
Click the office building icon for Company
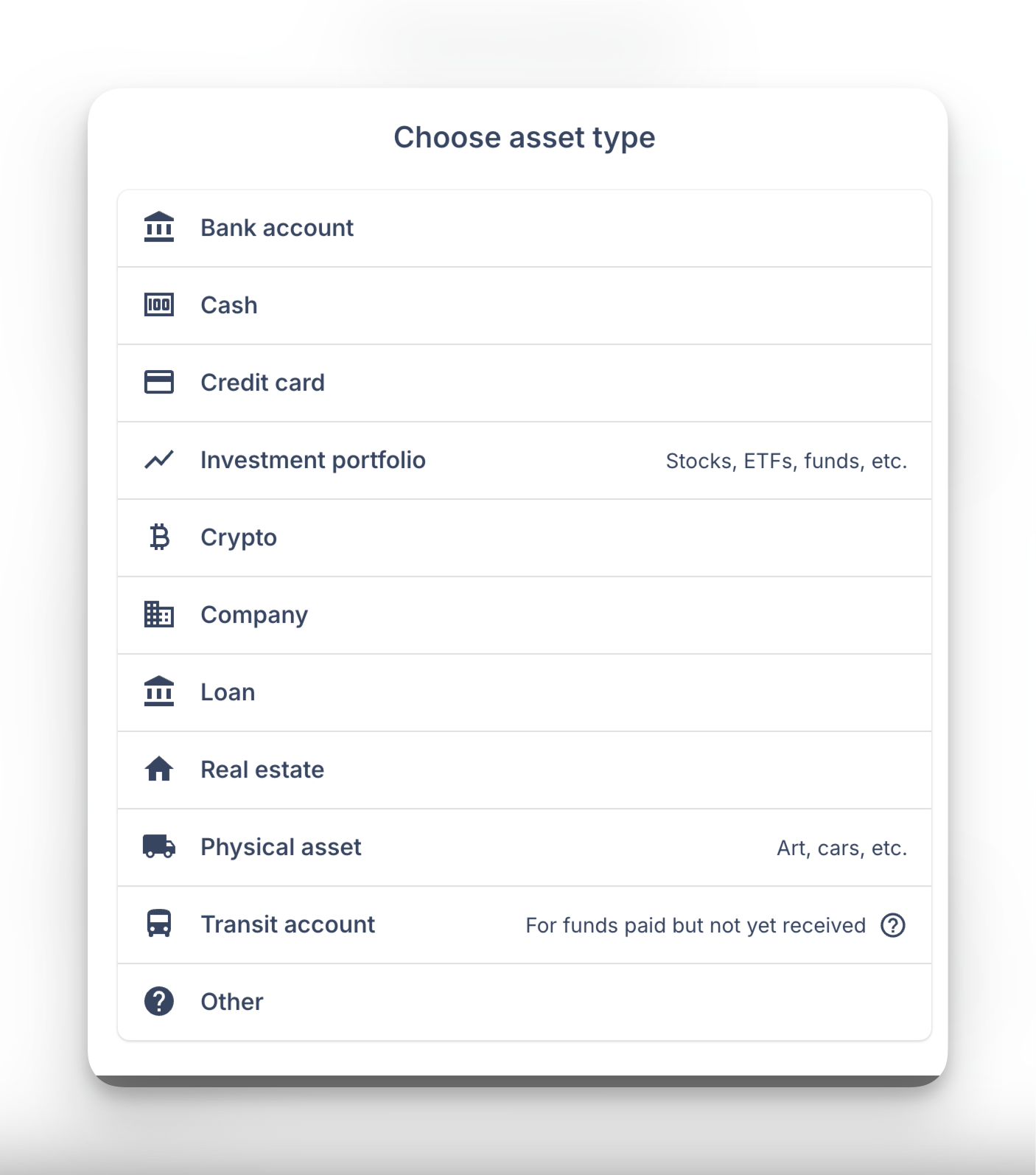coord(159,615)
